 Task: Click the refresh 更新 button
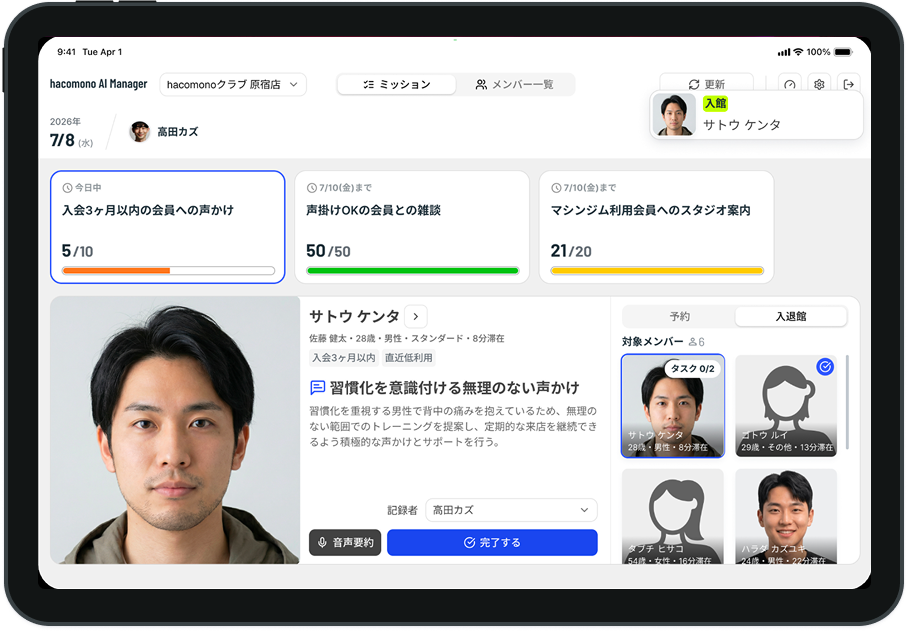(x=706, y=85)
